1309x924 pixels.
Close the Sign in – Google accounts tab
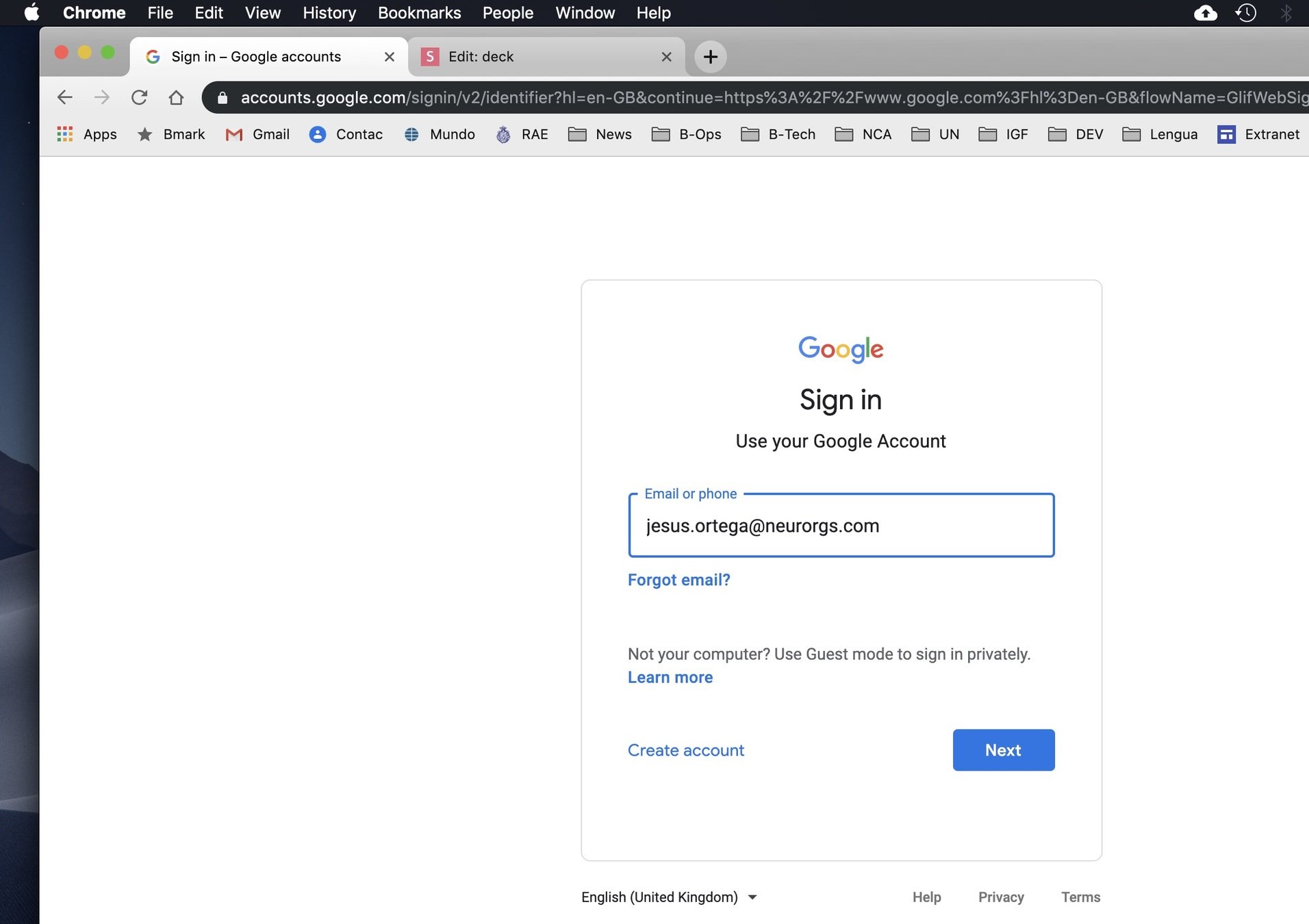pos(390,57)
